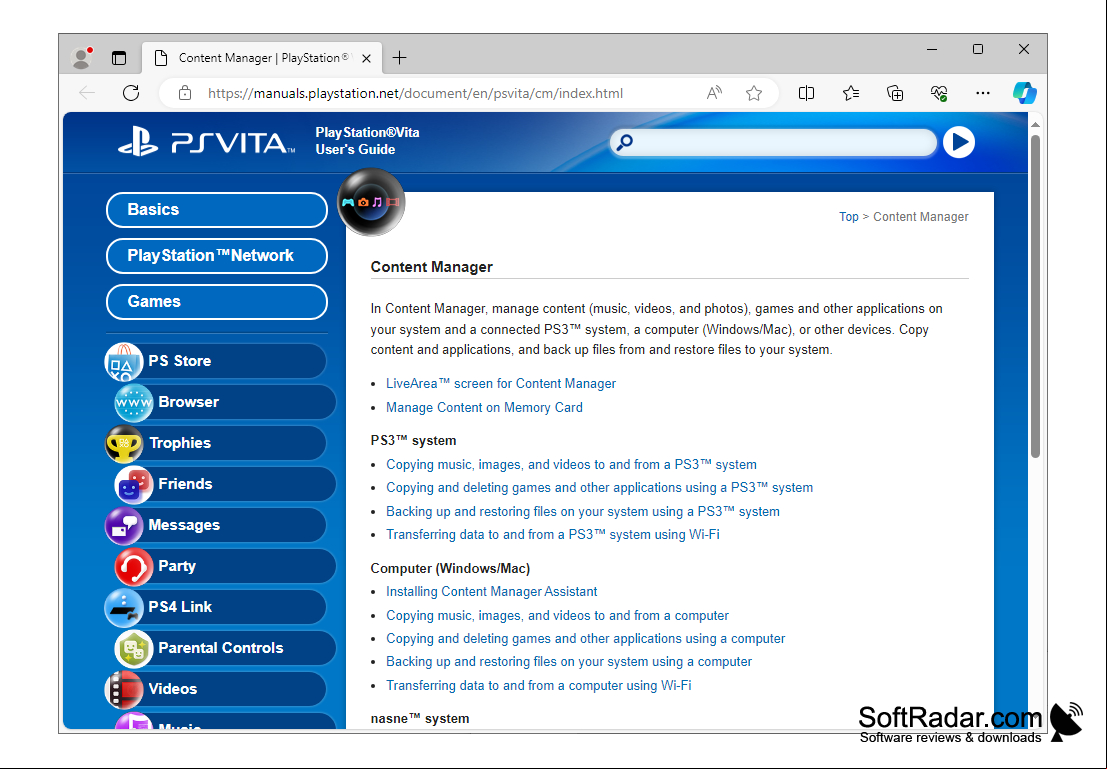
Task: Click the Videos film reel icon
Action: [x=124, y=689]
